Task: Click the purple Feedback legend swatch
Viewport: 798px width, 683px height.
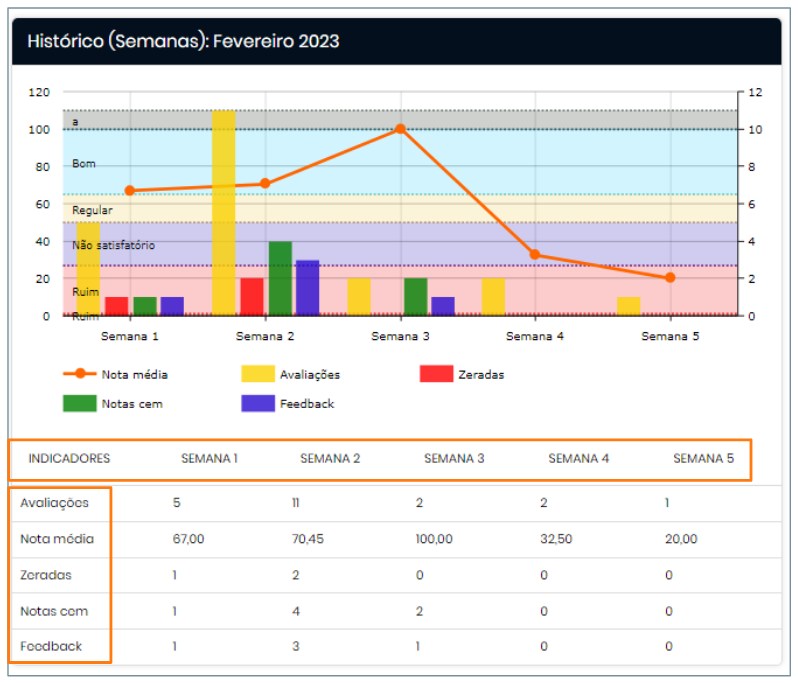Action: click(258, 404)
